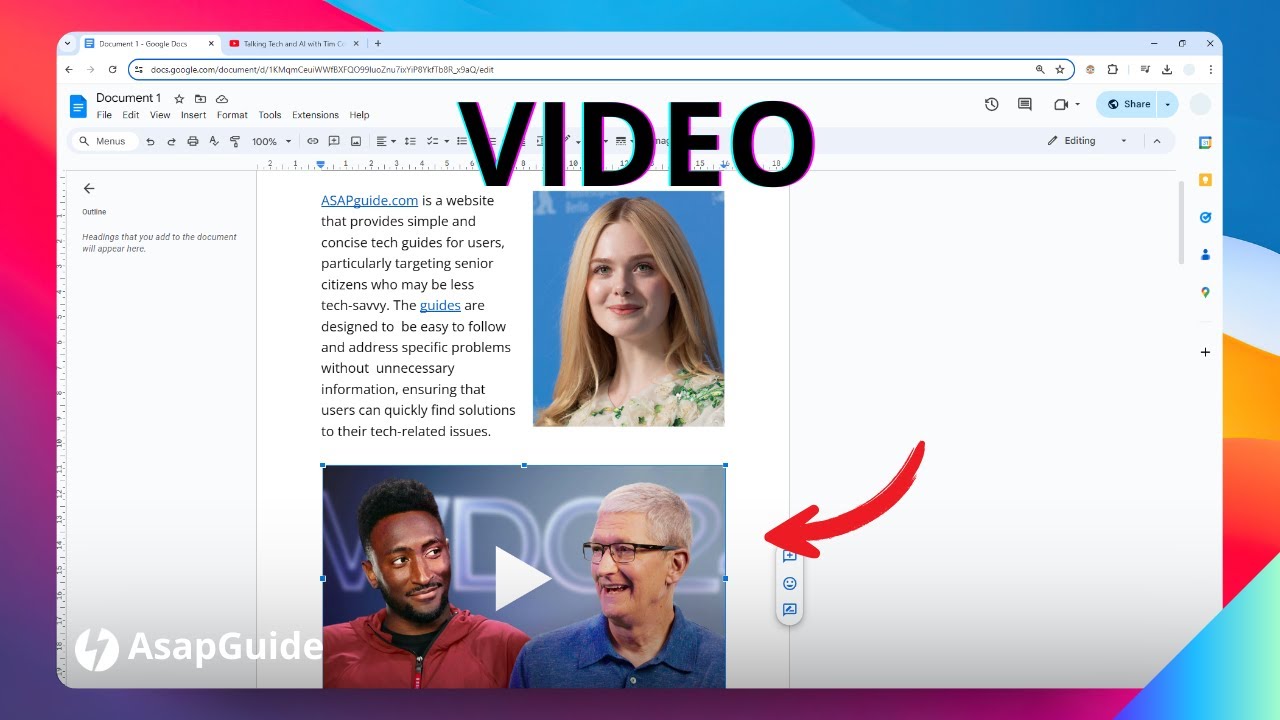
Task: Insert a link using the toolbar
Action: pyautogui.click(x=312, y=141)
